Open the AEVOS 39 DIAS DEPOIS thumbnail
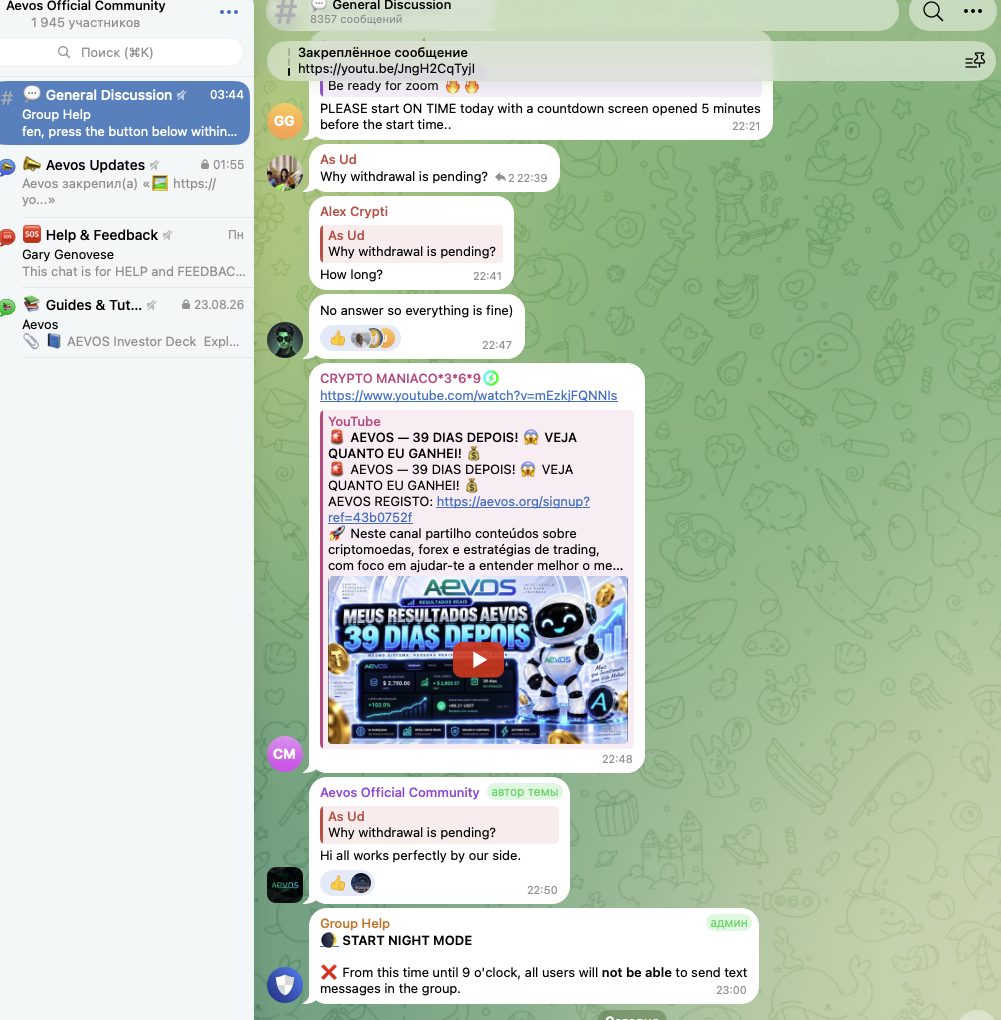Screen dimensions: 1001x1020 point(478,660)
